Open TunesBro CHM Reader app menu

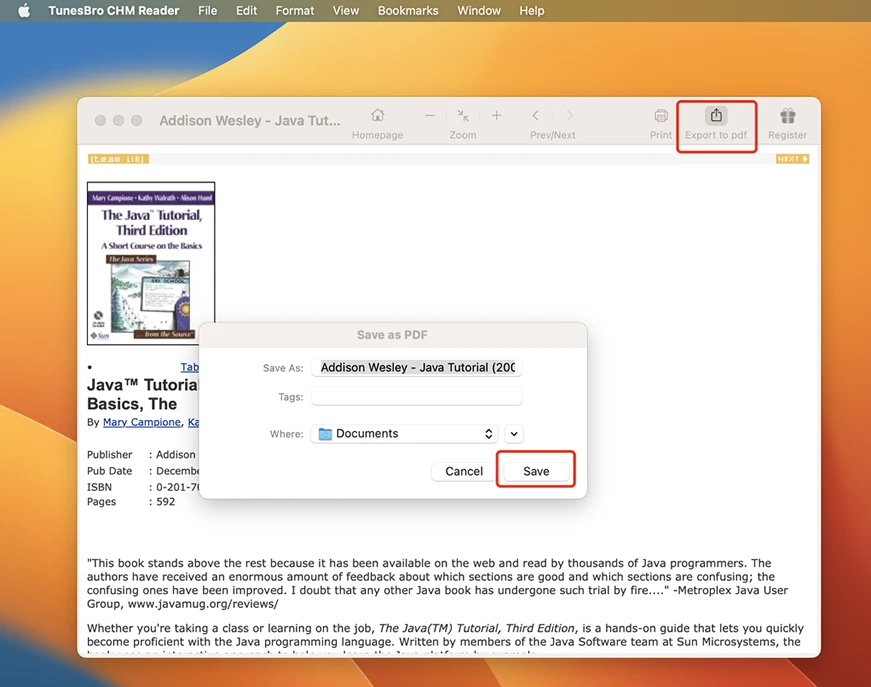point(113,11)
